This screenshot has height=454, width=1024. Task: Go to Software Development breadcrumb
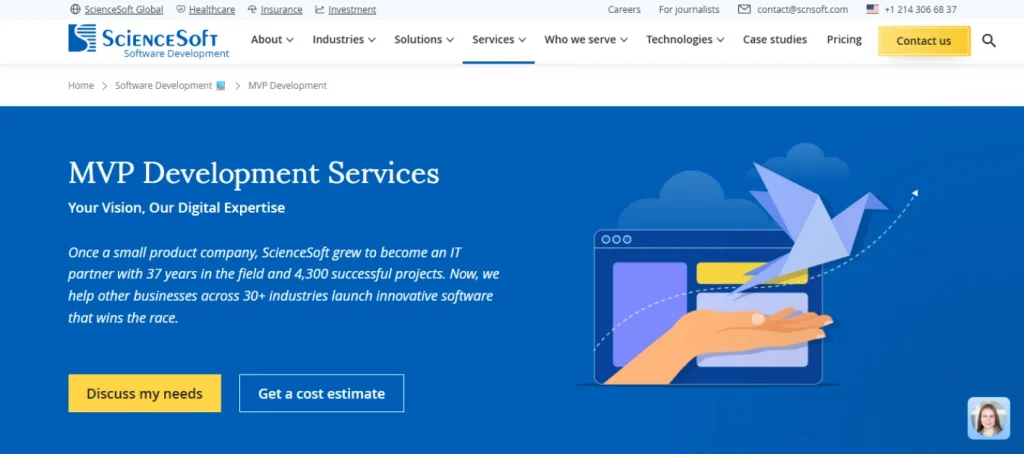point(163,86)
